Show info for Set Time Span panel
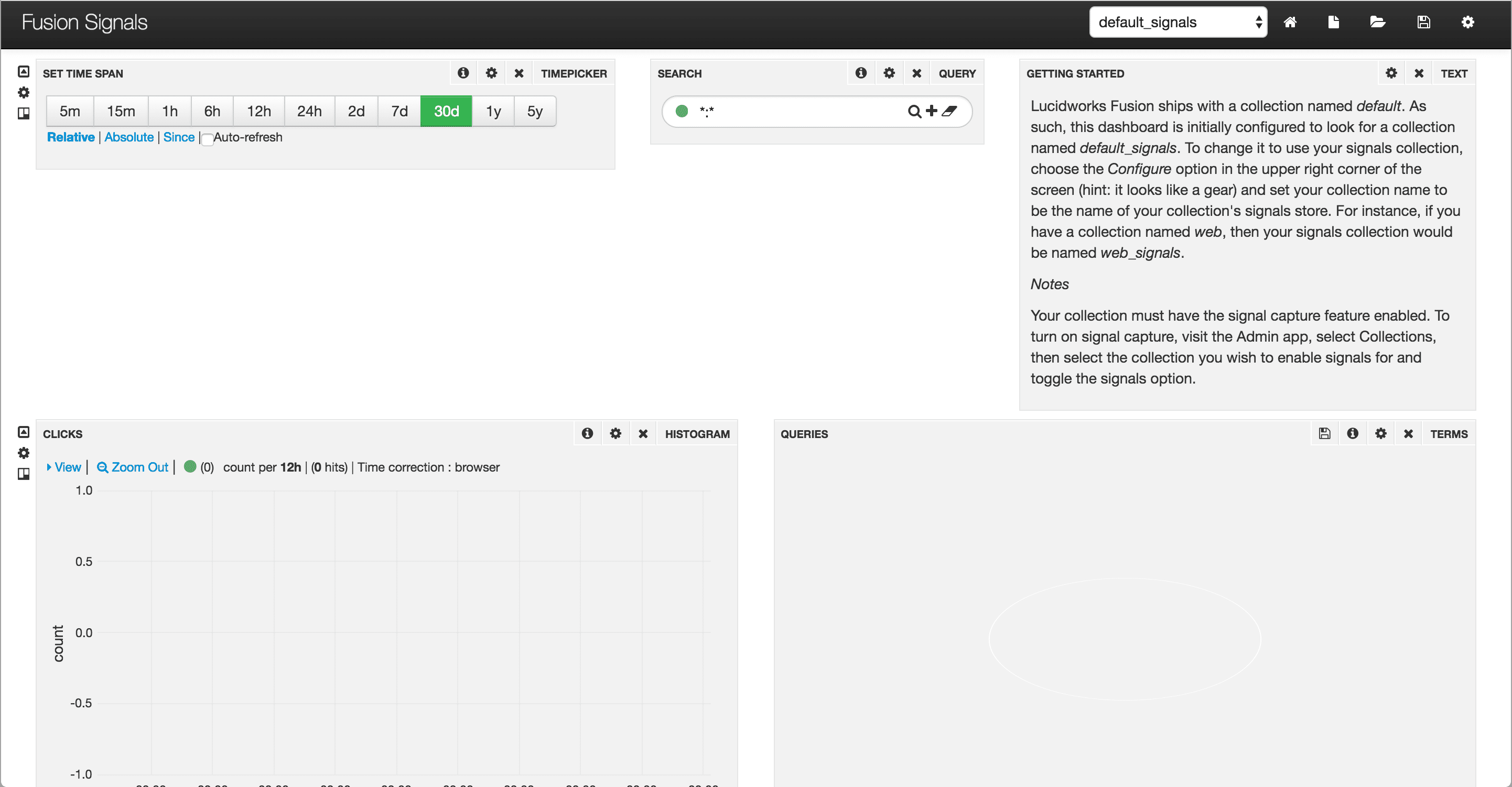 point(463,73)
